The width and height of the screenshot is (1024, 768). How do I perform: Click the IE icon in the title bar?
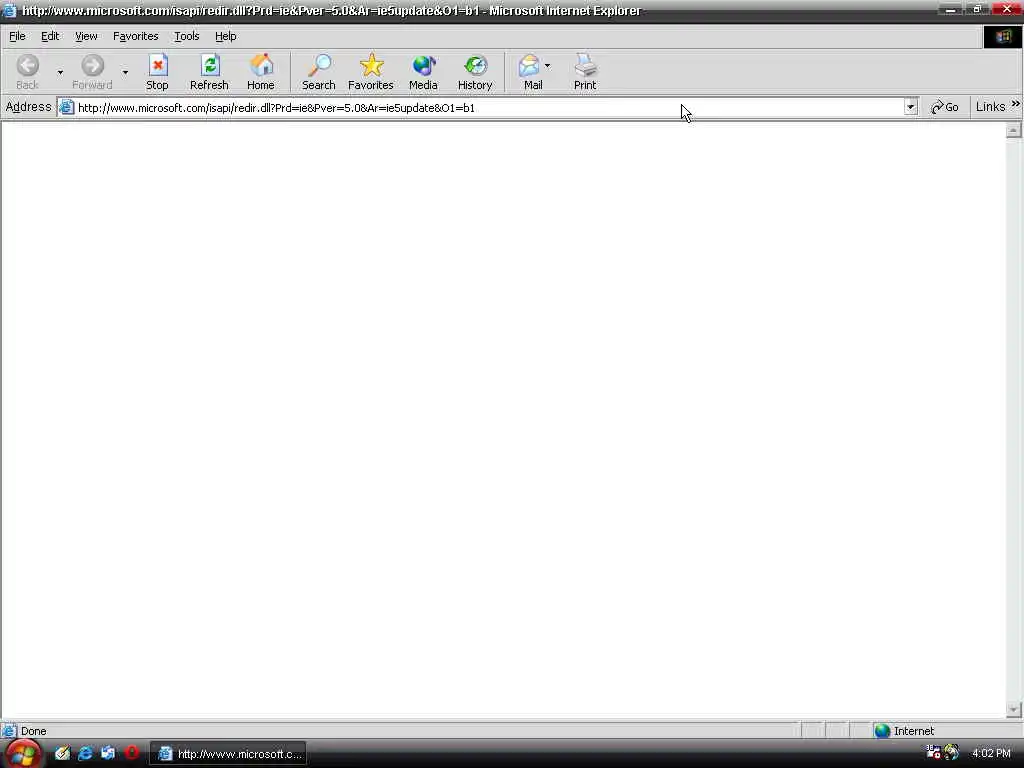pyautogui.click(x=9, y=10)
